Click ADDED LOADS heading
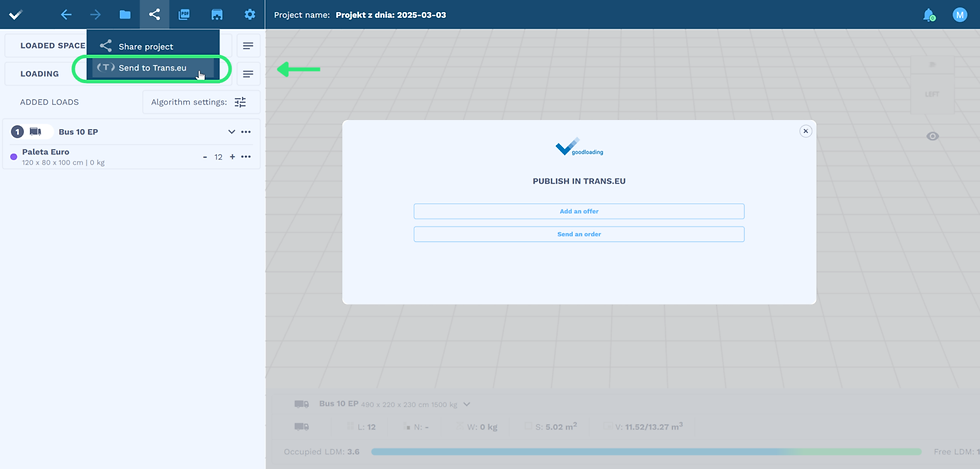Image resolution: width=980 pixels, height=469 pixels. (49, 102)
